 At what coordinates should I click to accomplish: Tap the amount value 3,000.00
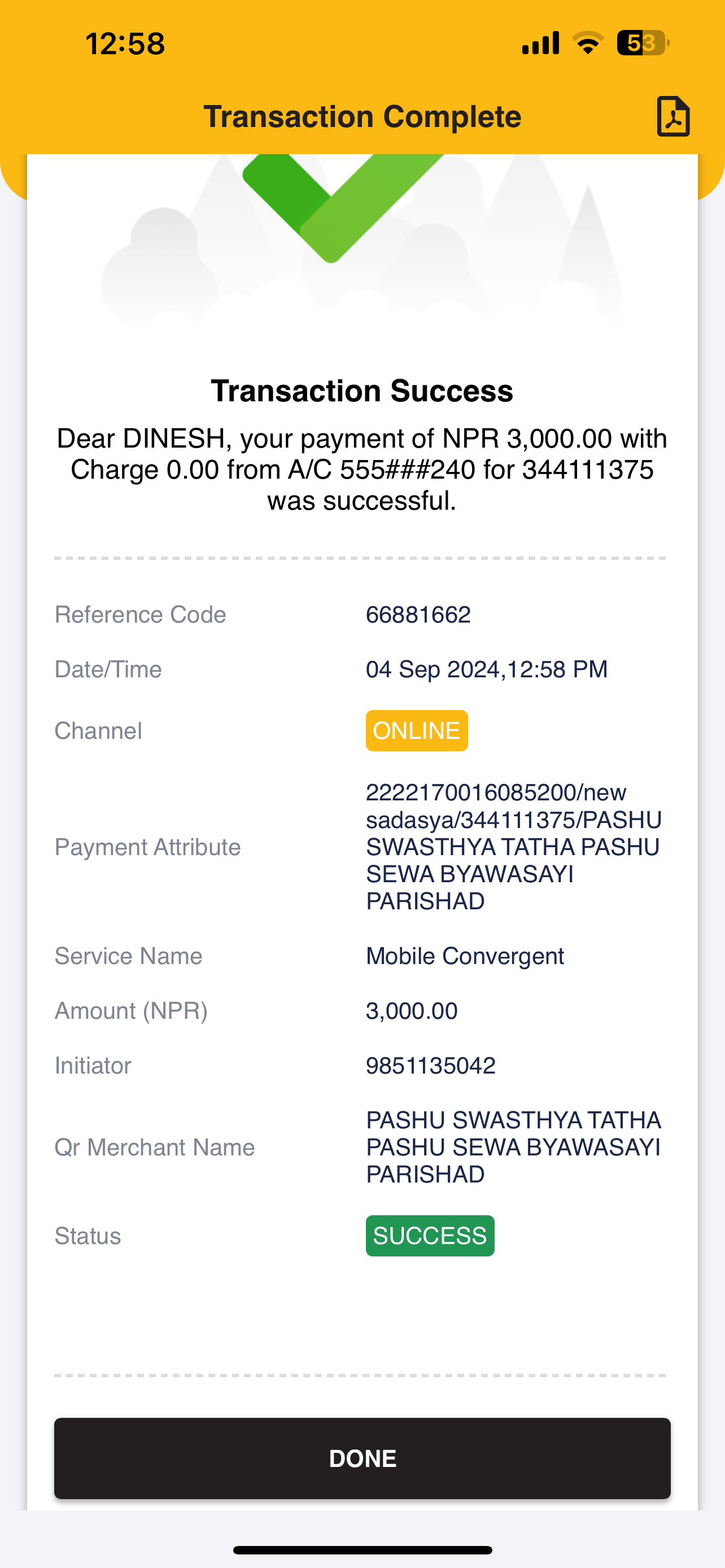click(412, 1011)
